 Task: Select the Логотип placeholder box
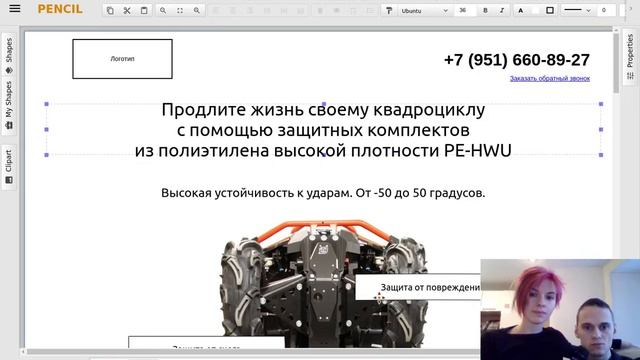(122, 59)
